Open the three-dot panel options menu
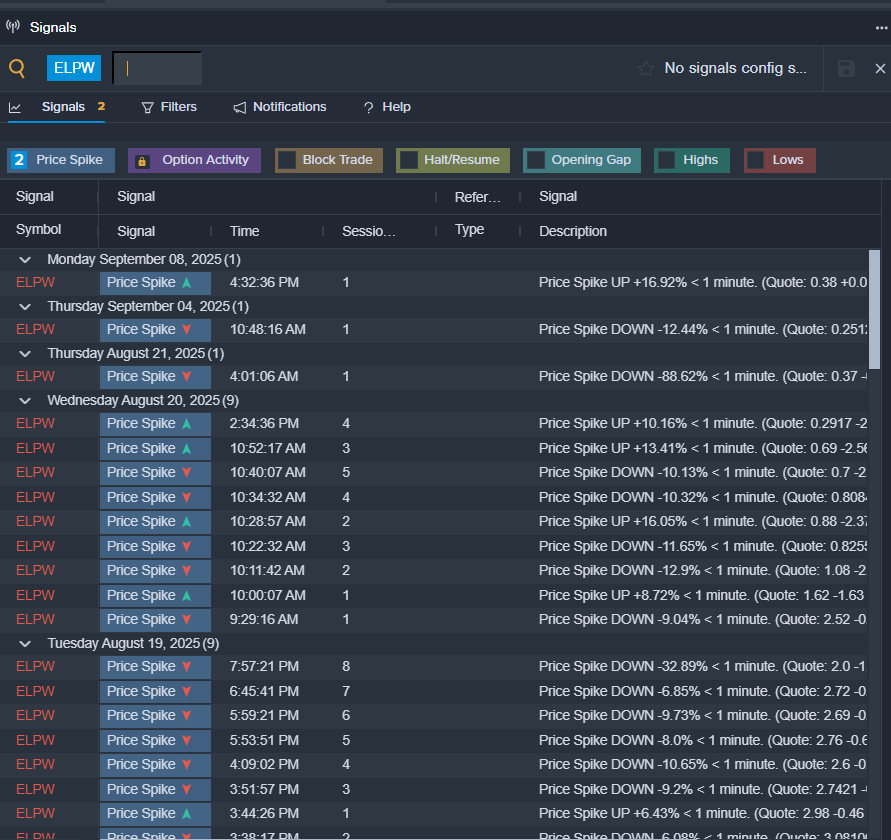The image size is (891, 840). tap(880, 27)
